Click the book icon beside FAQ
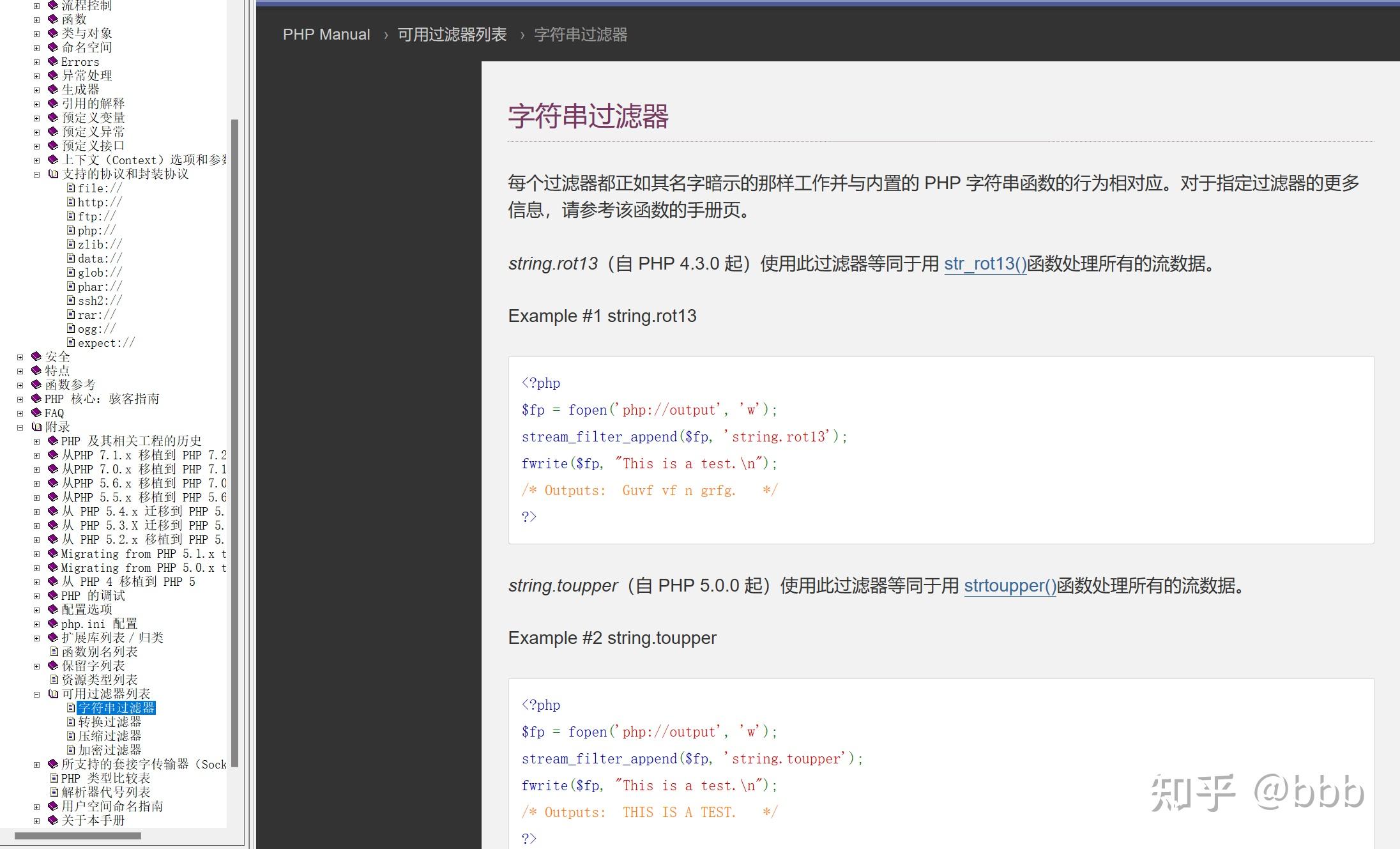 (x=36, y=413)
